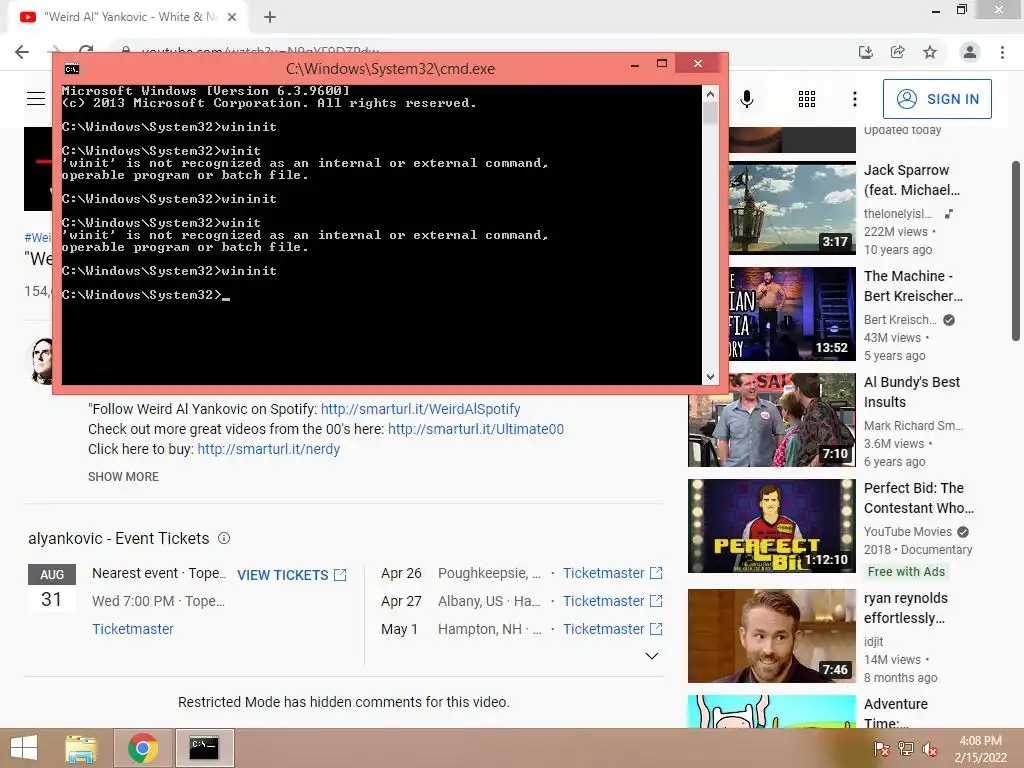Image resolution: width=1024 pixels, height=768 pixels.
Task: Click the SIGN IN button
Action: (937, 99)
